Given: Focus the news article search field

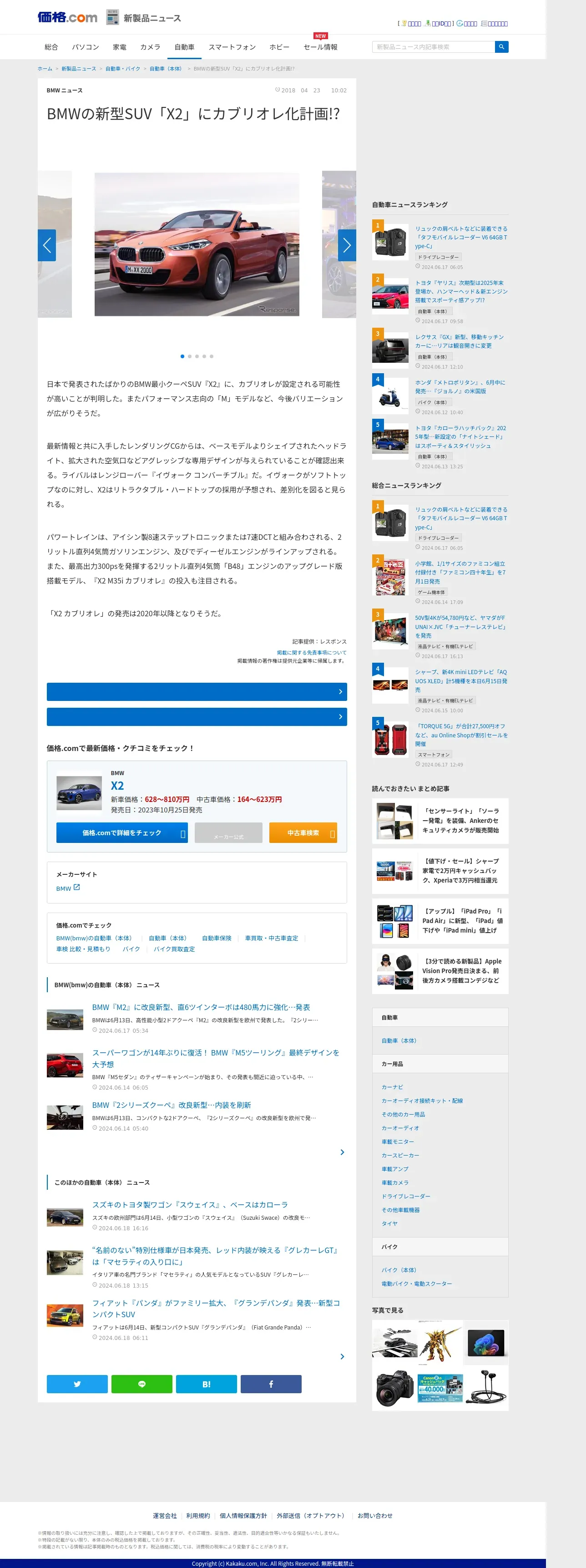Looking at the screenshot, I should click(433, 47).
